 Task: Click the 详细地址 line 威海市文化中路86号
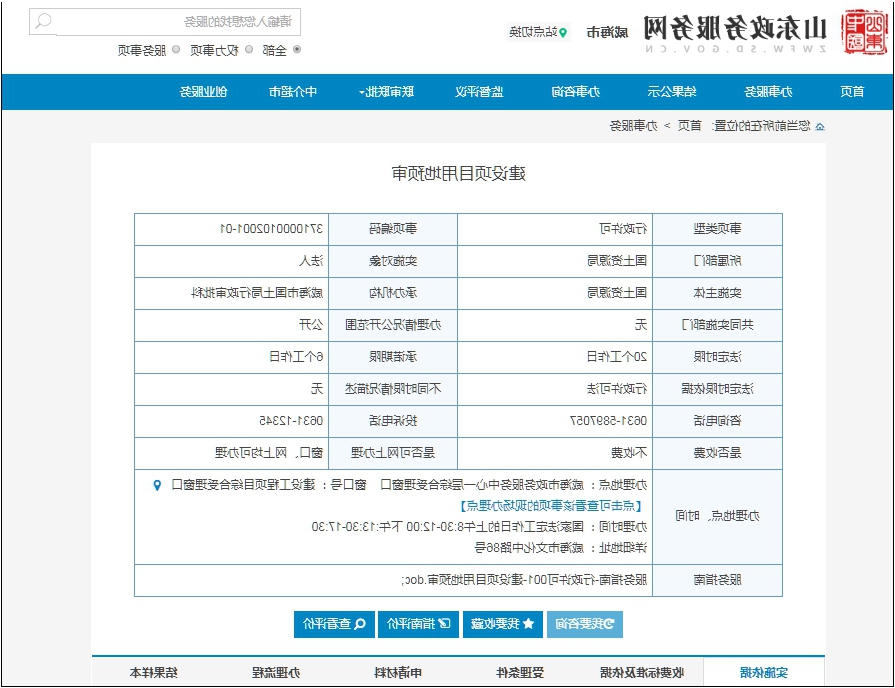point(561,549)
